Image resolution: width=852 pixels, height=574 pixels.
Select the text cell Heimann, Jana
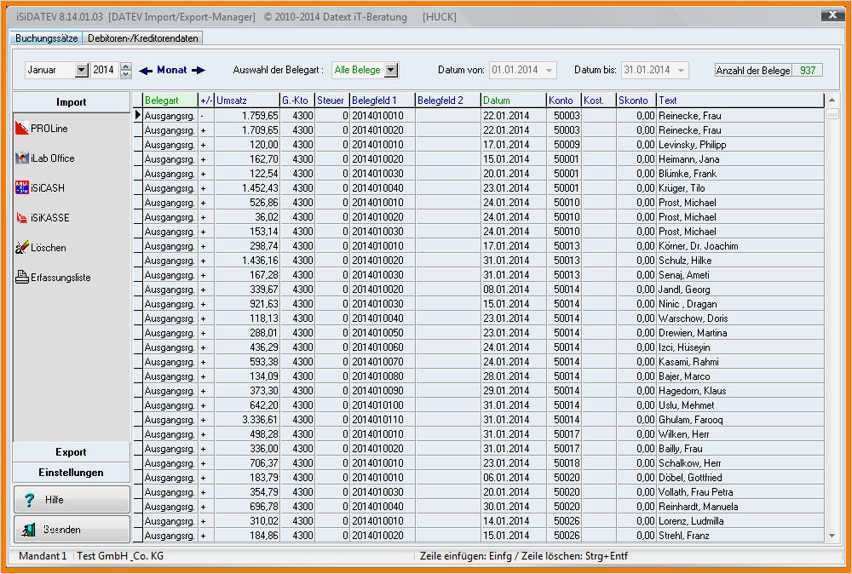coord(740,159)
